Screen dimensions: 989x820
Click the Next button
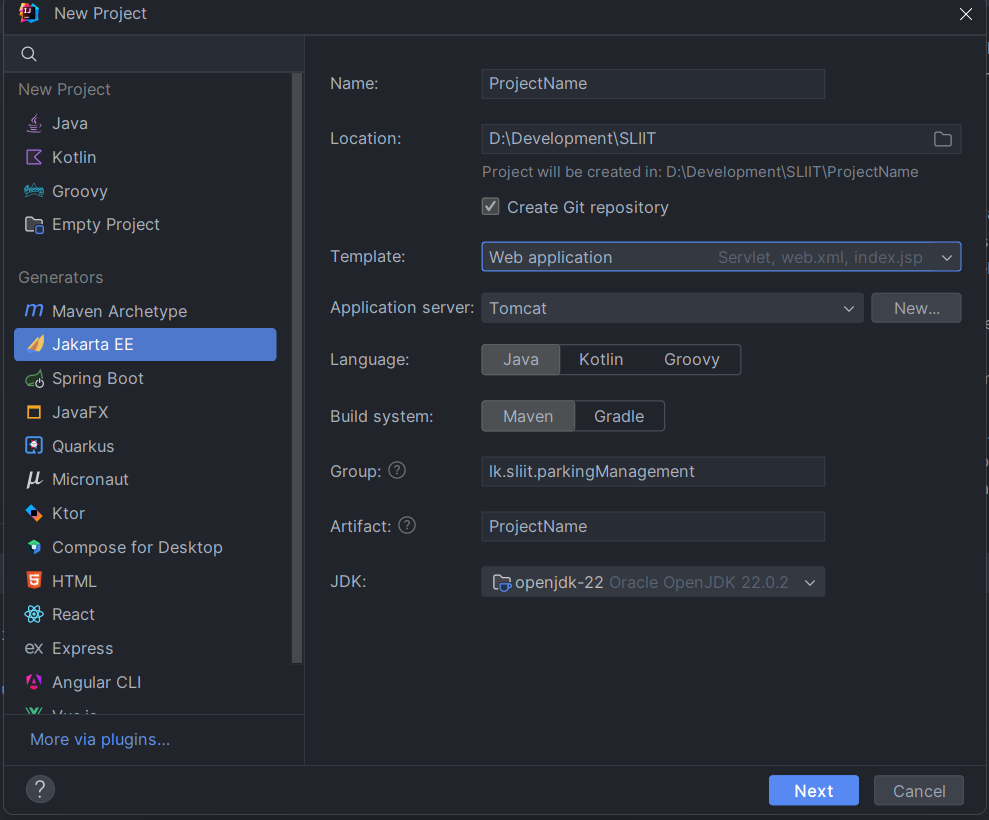pos(813,791)
